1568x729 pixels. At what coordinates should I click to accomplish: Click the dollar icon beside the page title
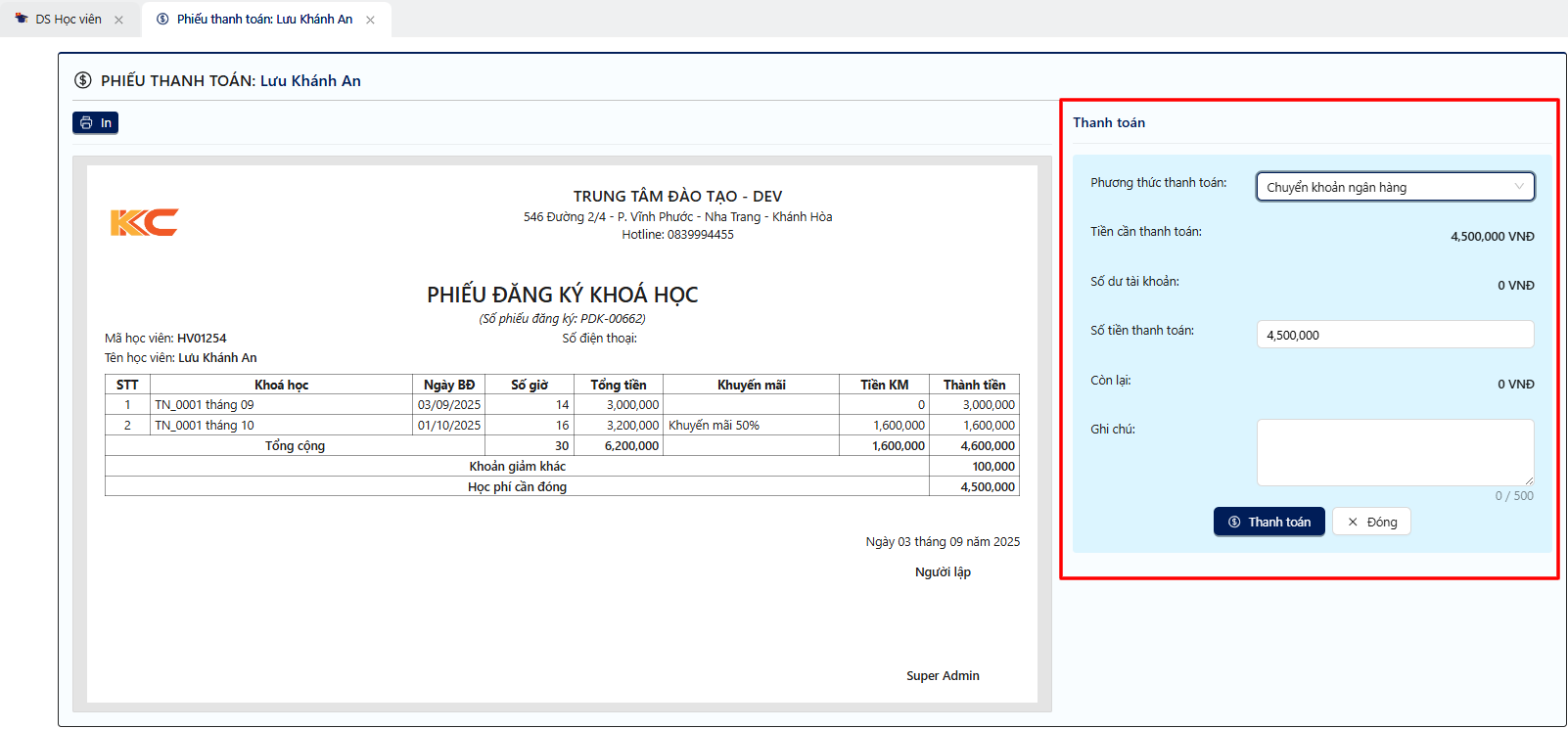point(83,80)
